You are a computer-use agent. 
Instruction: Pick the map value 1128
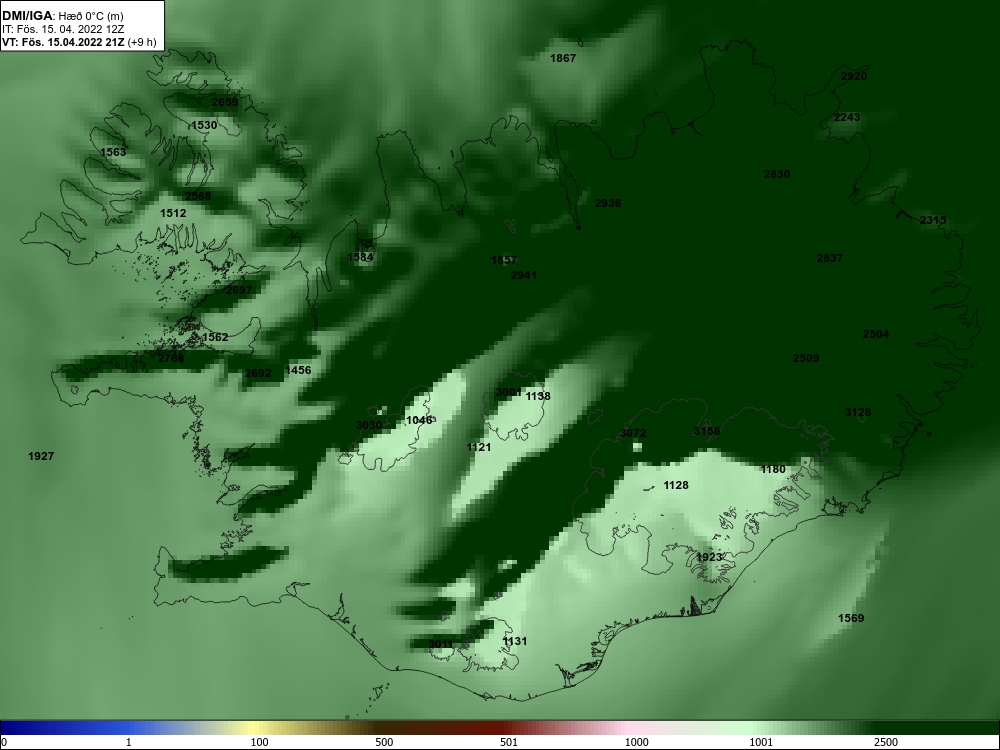pos(676,485)
